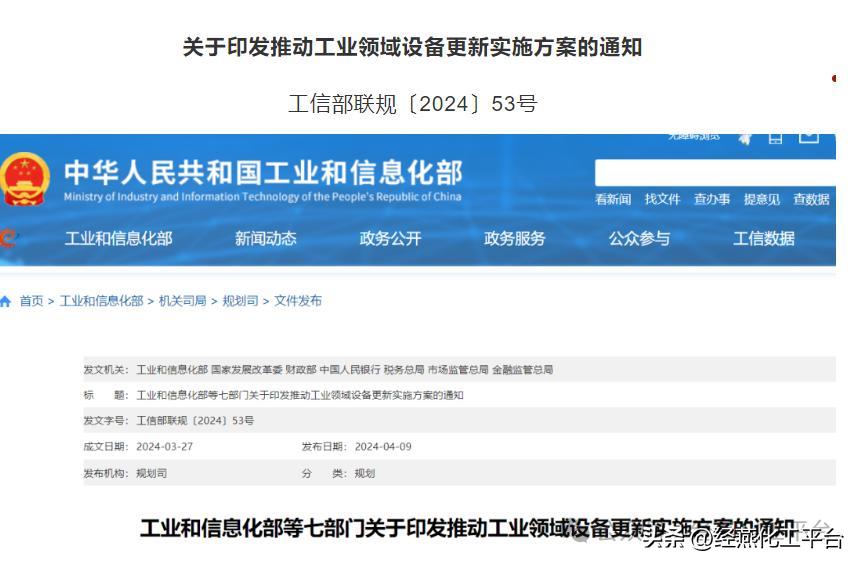
Task: Click the 发文机关 issuing agencies row
Action: point(460,370)
